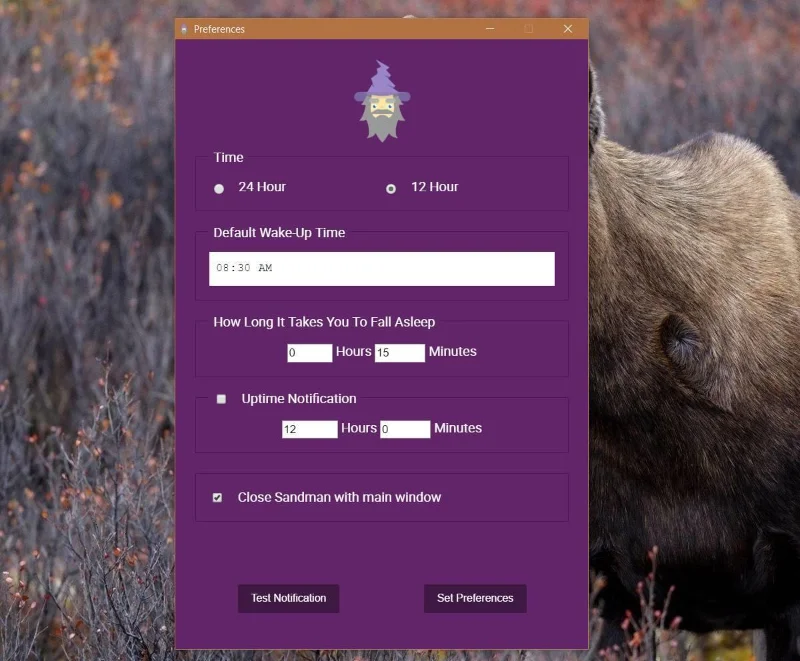Click the Close Sandman with main window label
Viewport: 800px width, 661px height.
[339, 497]
